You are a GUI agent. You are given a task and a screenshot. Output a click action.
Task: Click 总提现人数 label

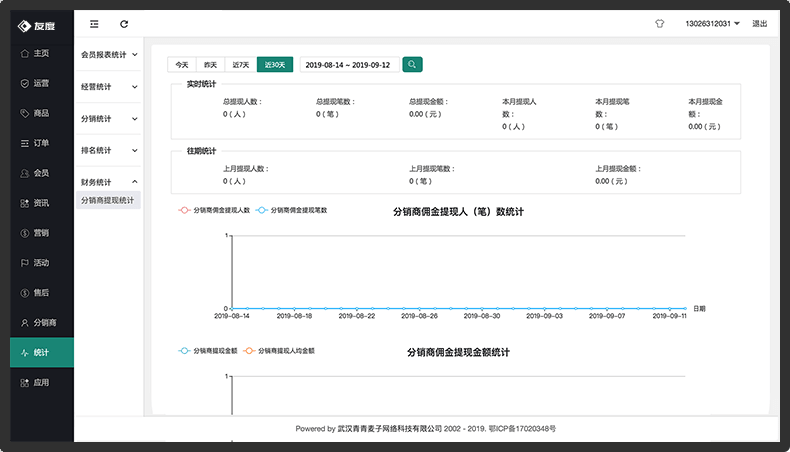point(242,102)
